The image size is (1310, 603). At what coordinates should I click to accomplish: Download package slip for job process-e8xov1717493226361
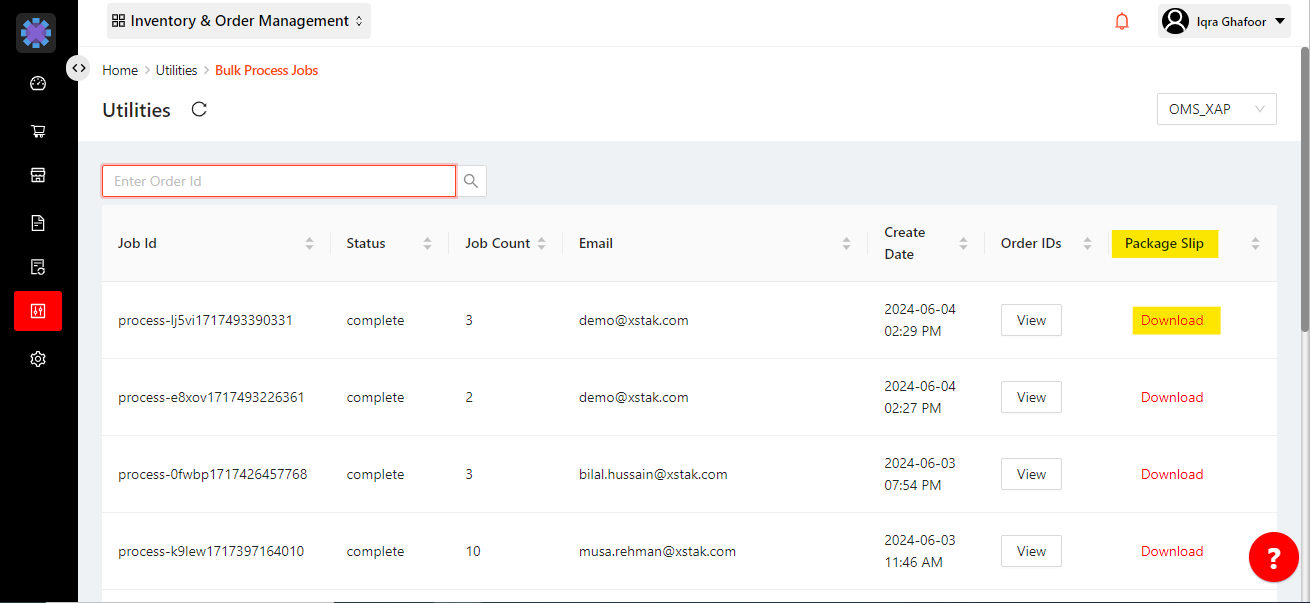[x=1172, y=397]
